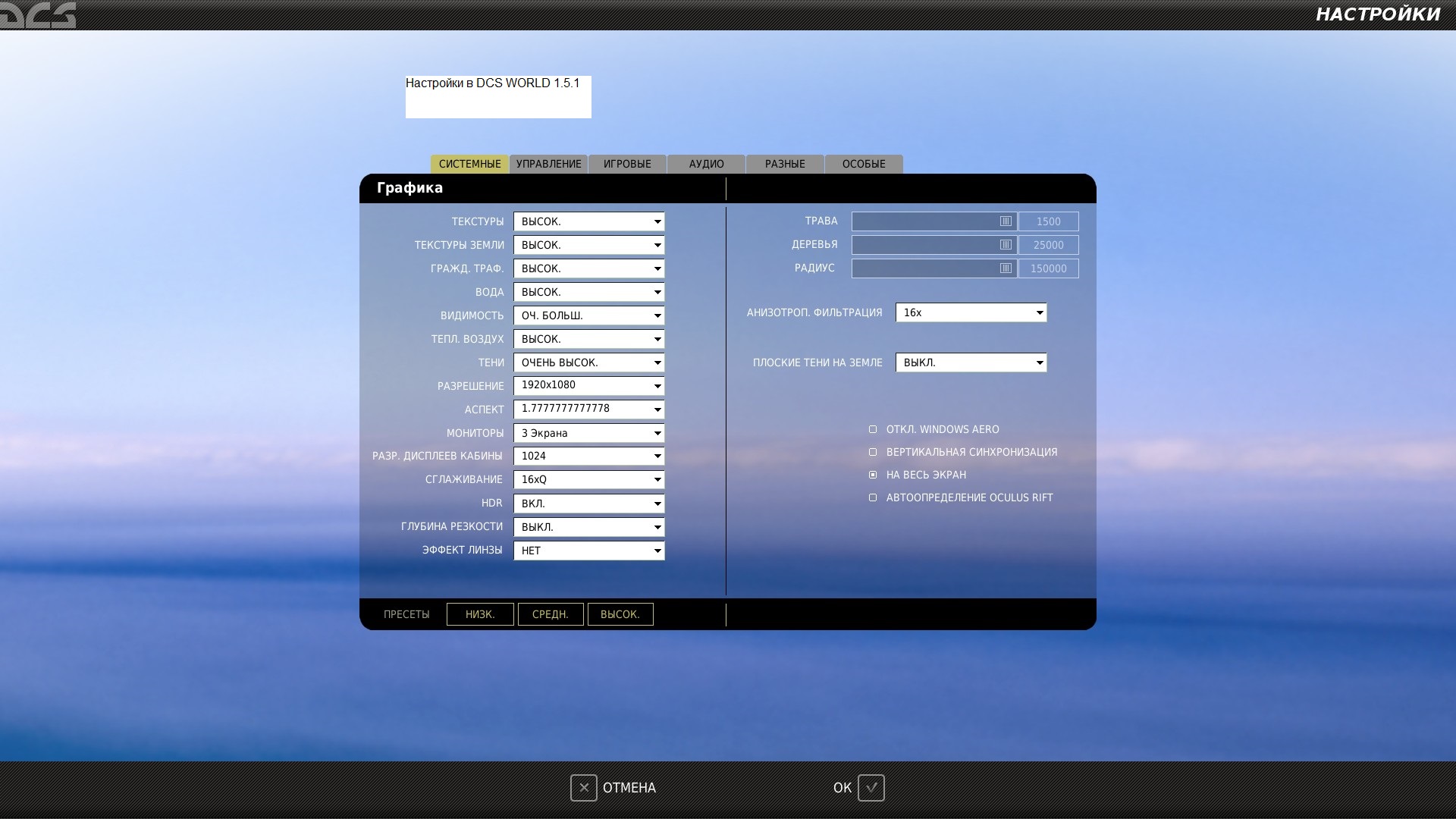The width and height of the screenshot is (1456, 819).
Task: Enable ОТКЛ. WINDOWS AERO checkbox
Action: [x=873, y=429]
